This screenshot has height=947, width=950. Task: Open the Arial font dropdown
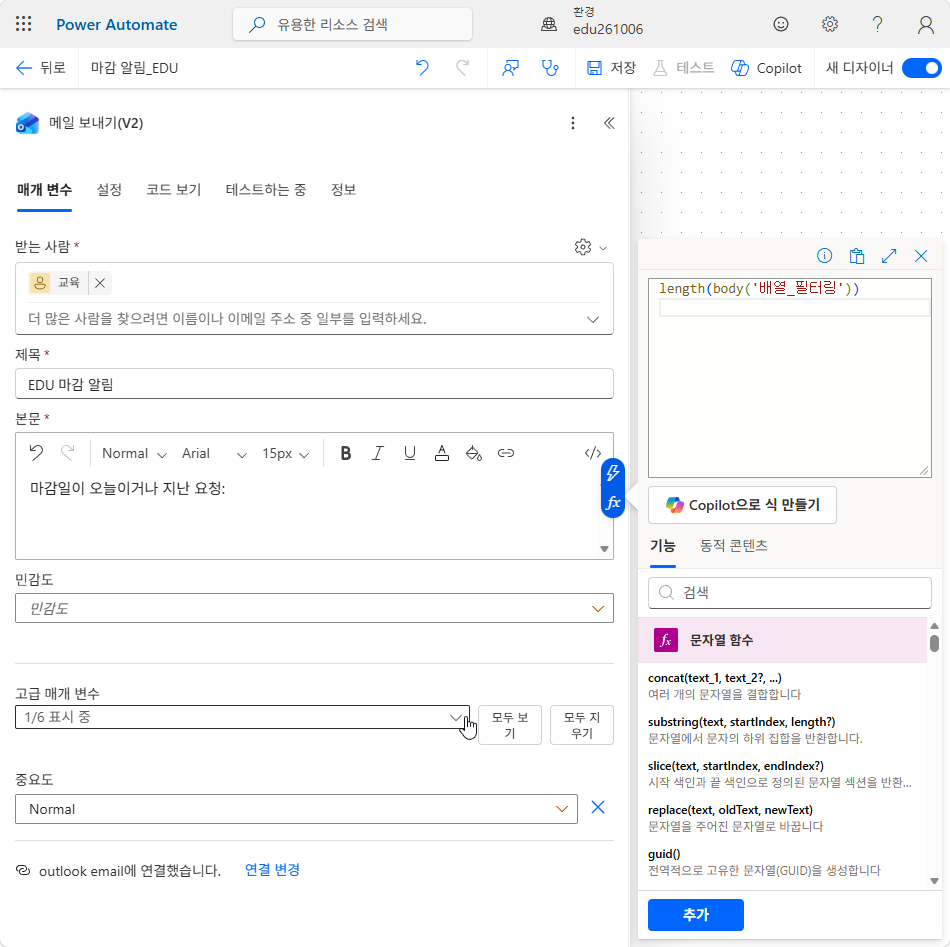click(214, 454)
